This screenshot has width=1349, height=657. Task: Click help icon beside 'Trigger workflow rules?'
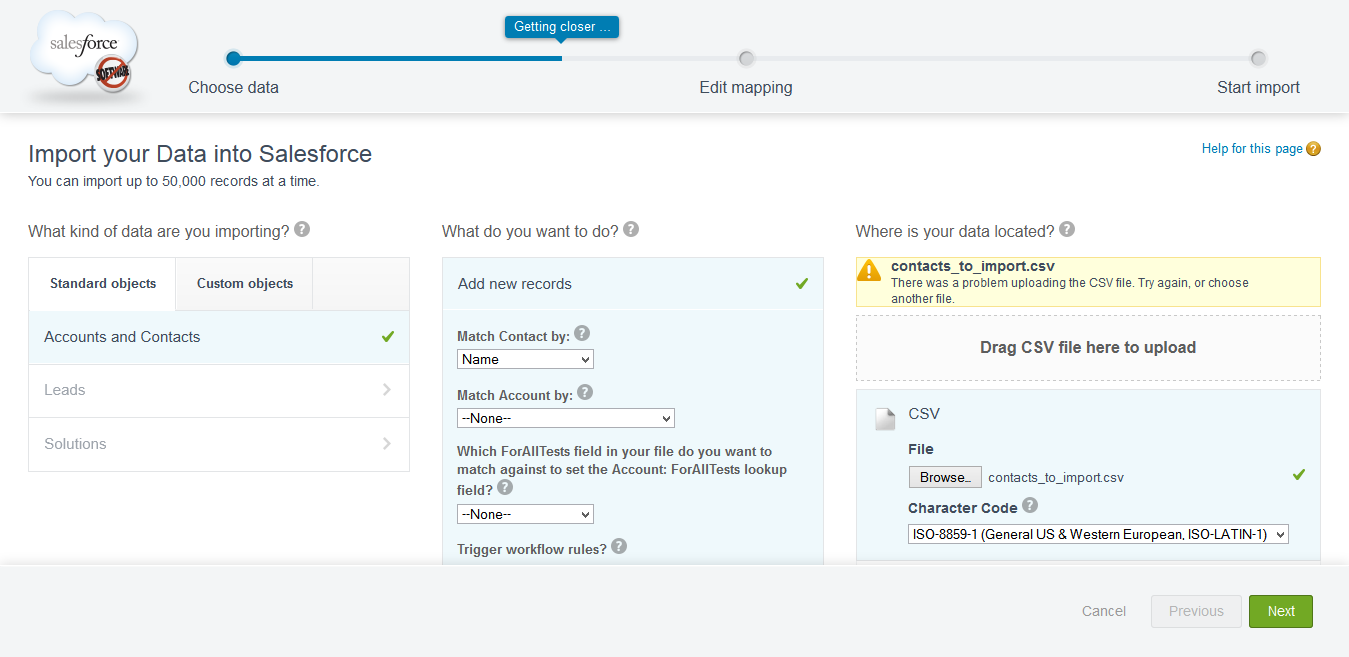(619, 547)
